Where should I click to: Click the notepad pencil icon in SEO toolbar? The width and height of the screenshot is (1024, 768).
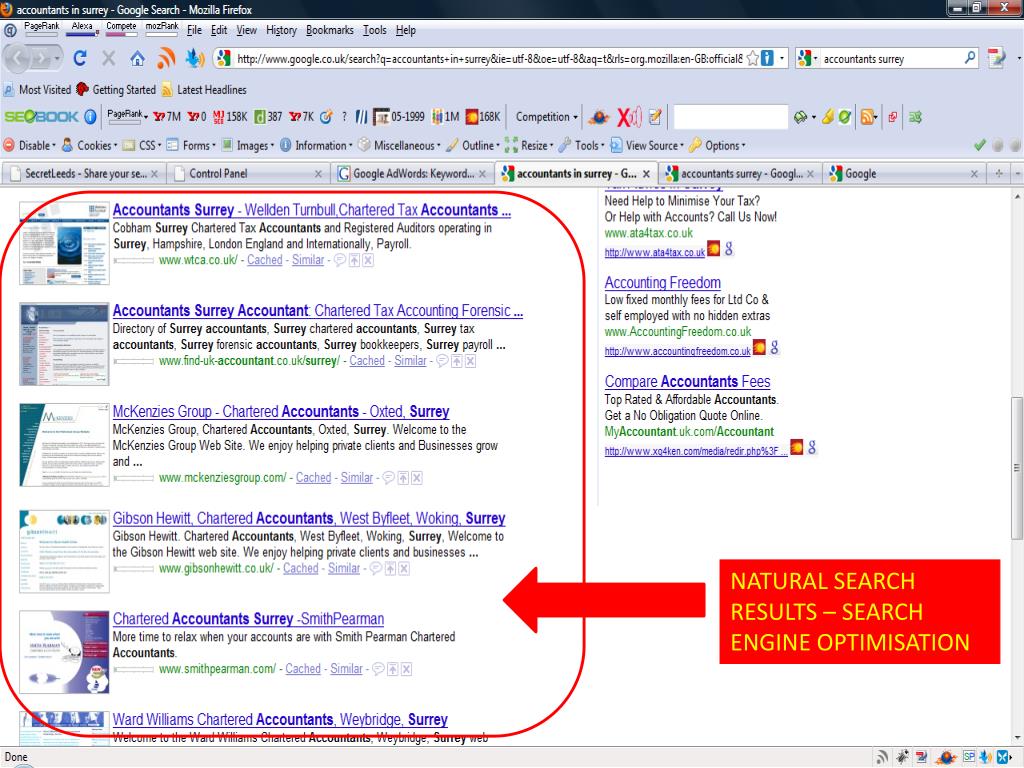coord(655,117)
